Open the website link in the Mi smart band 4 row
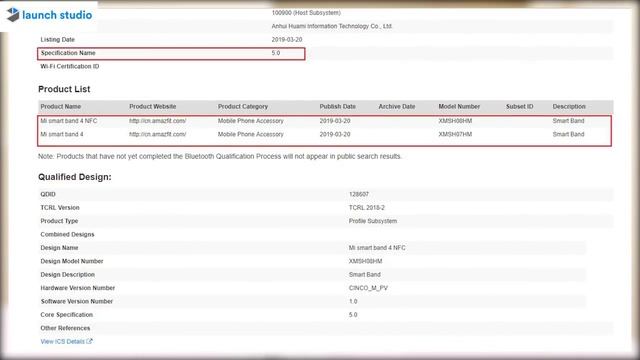 click(158, 134)
